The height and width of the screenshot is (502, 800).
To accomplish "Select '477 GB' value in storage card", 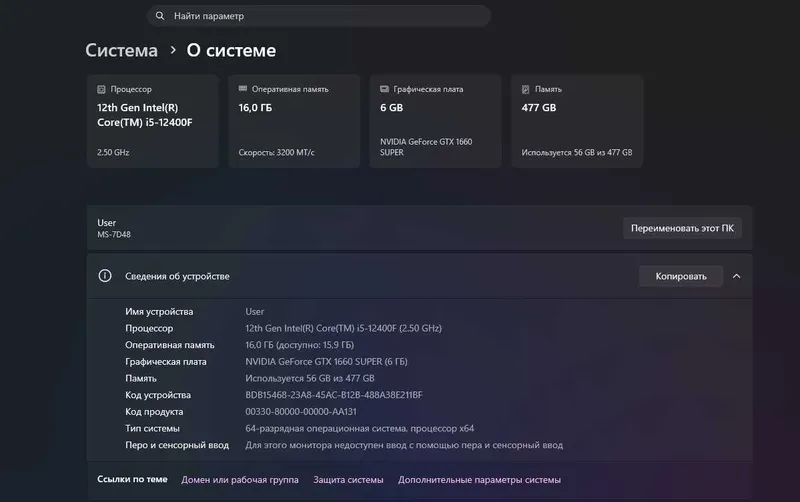I will (539, 108).
